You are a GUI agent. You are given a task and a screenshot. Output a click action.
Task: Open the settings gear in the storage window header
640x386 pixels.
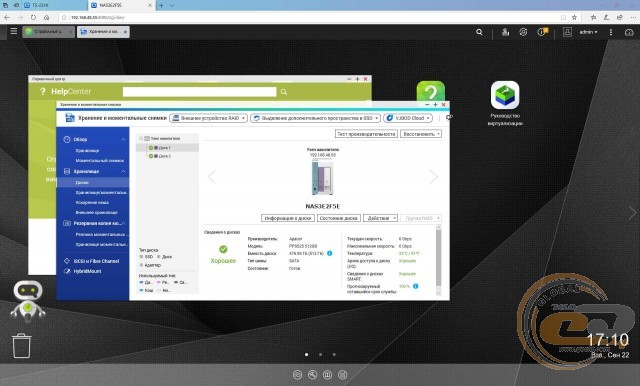tap(449, 118)
